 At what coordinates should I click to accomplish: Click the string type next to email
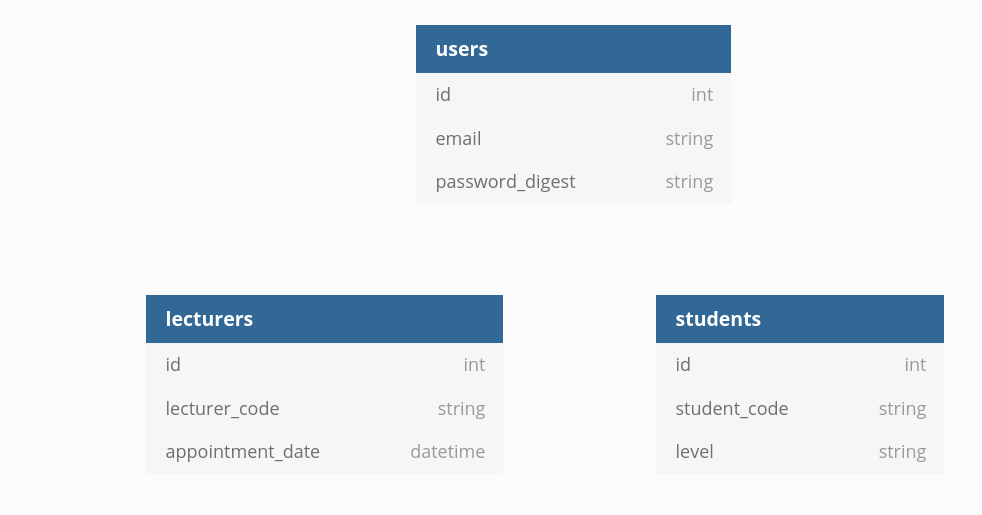click(x=690, y=139)
